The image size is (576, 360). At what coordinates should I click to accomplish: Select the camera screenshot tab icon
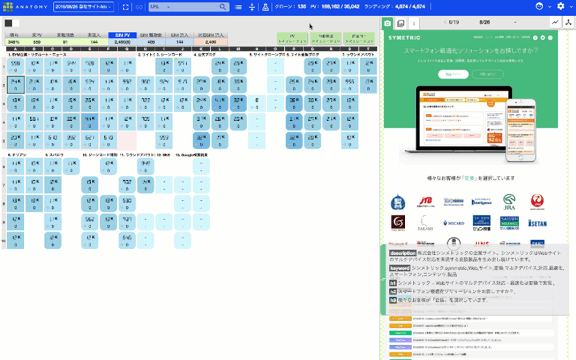click(388, 23)
